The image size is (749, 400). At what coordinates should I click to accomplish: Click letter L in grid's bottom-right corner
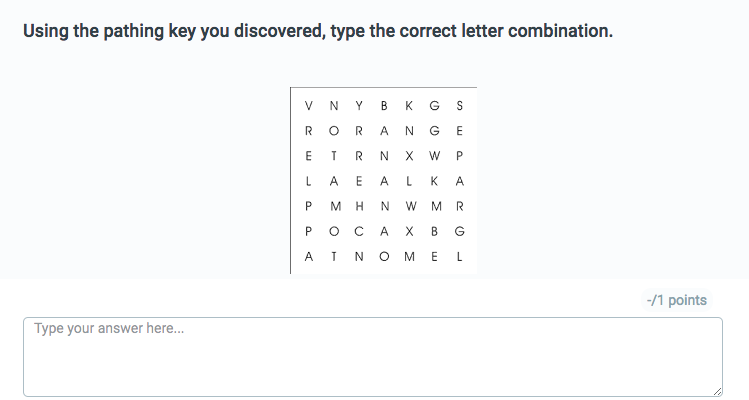click(x=459, y=256)
